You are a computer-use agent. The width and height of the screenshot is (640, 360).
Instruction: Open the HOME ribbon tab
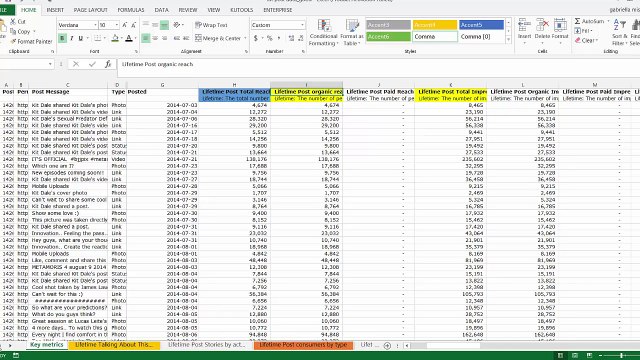(x=28, y=10)
